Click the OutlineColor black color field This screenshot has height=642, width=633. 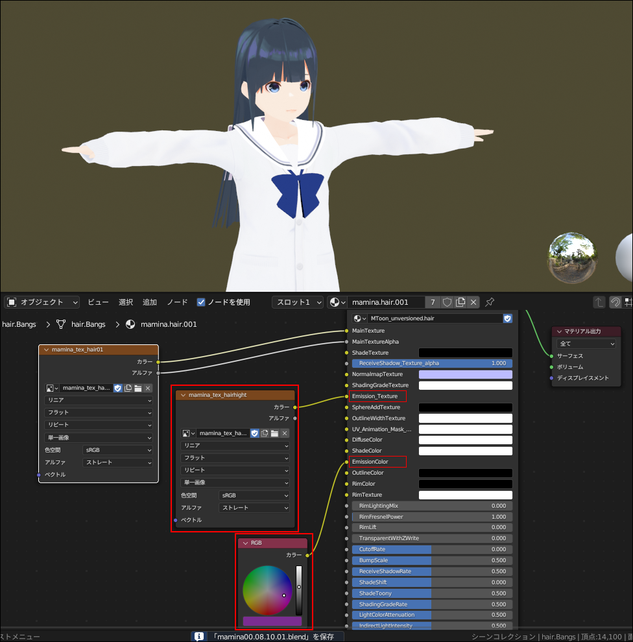click(x=465, y=473)
